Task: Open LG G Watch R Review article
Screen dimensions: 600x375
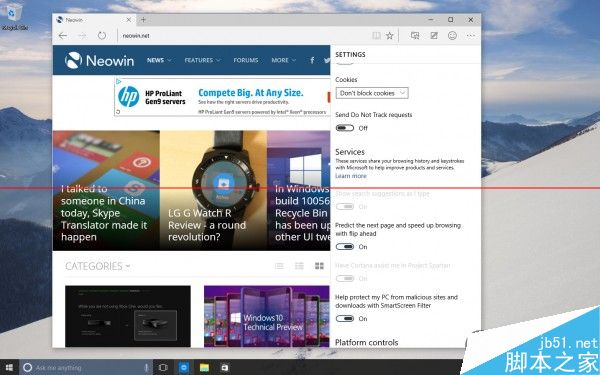Action: 214,191
